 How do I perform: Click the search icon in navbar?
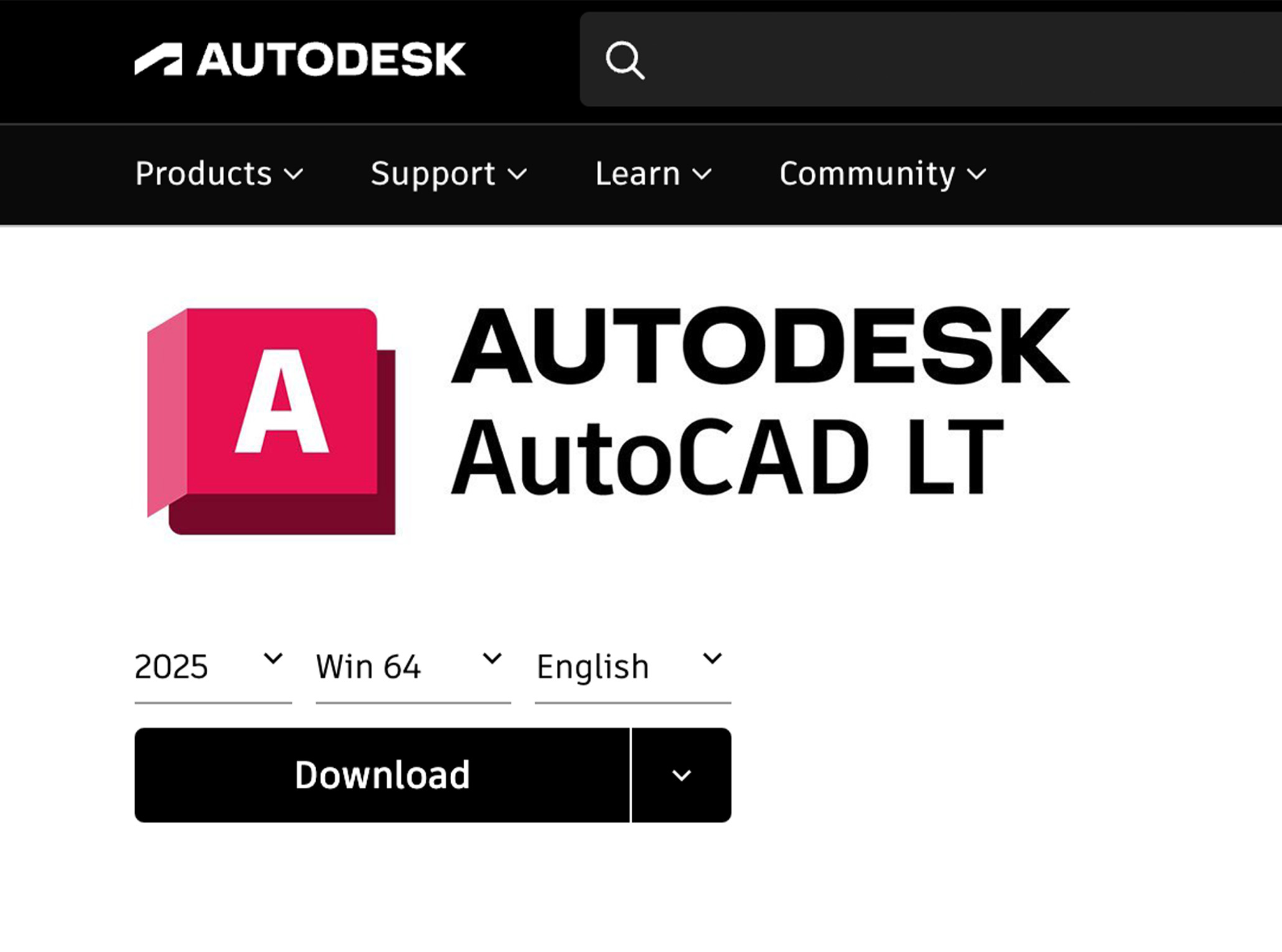(x=625, y=58)
